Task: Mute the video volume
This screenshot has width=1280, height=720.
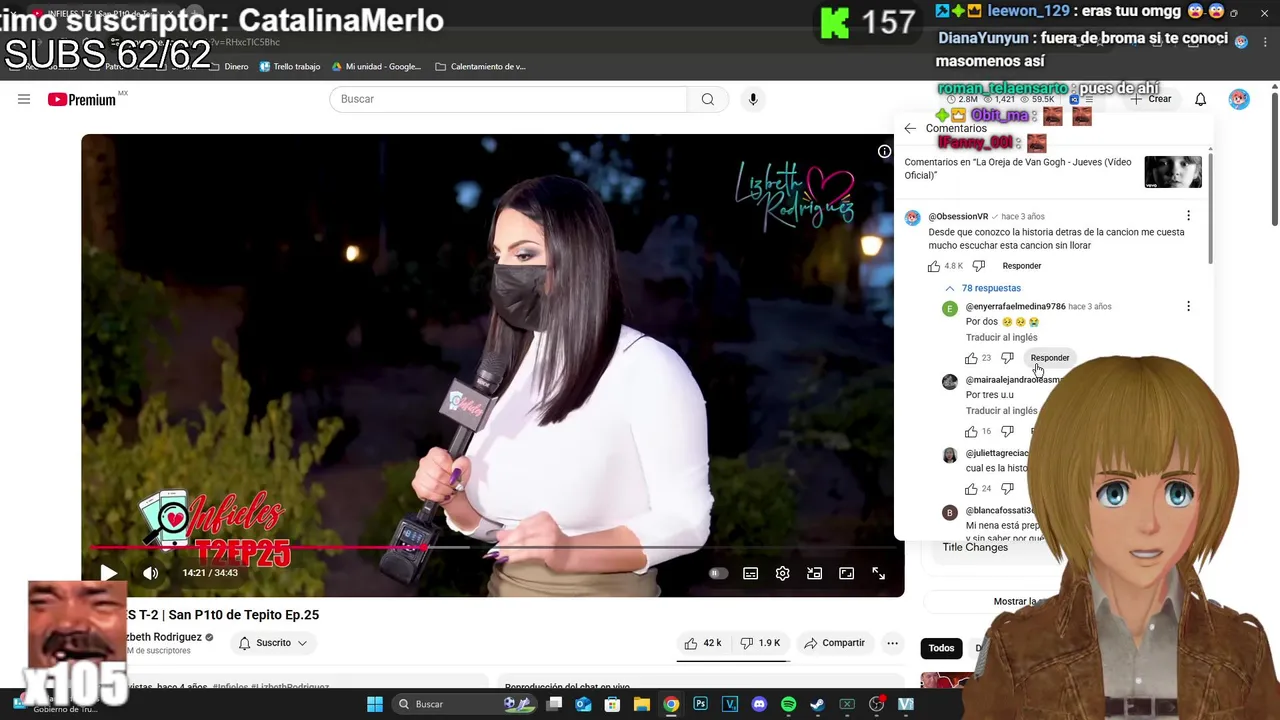Action: tap(150, 573)
